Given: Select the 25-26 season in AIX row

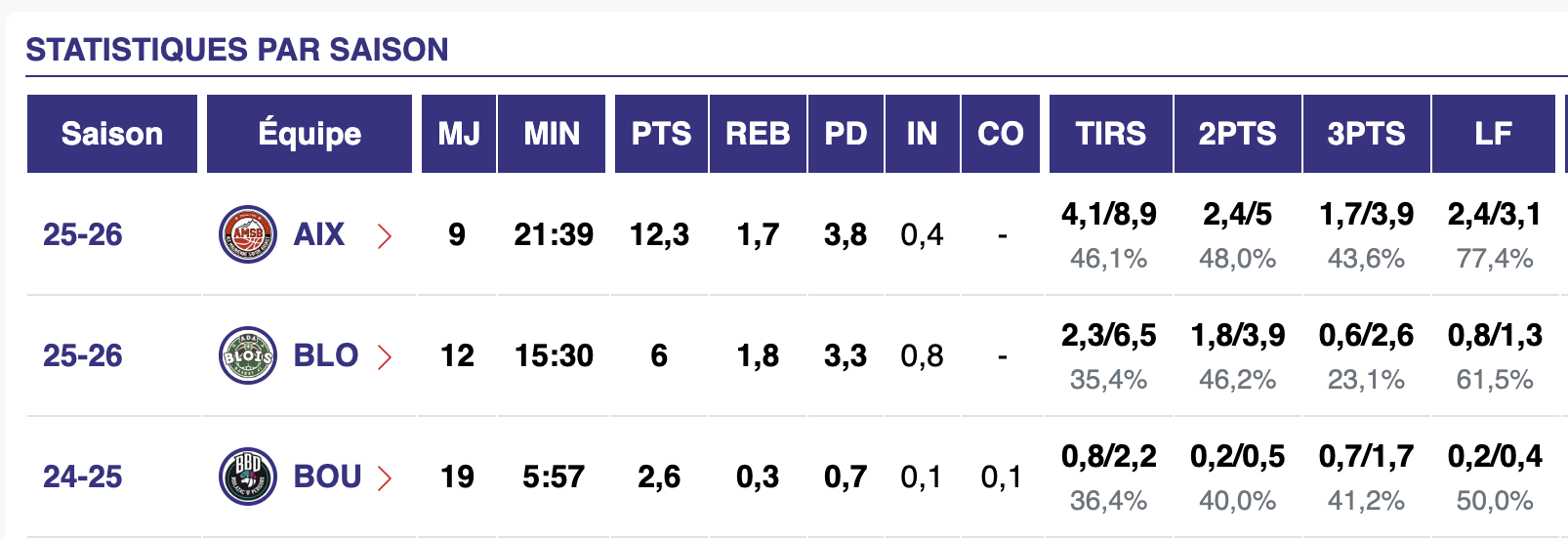Looking at the screenshot, I should [x=83, y=235].
